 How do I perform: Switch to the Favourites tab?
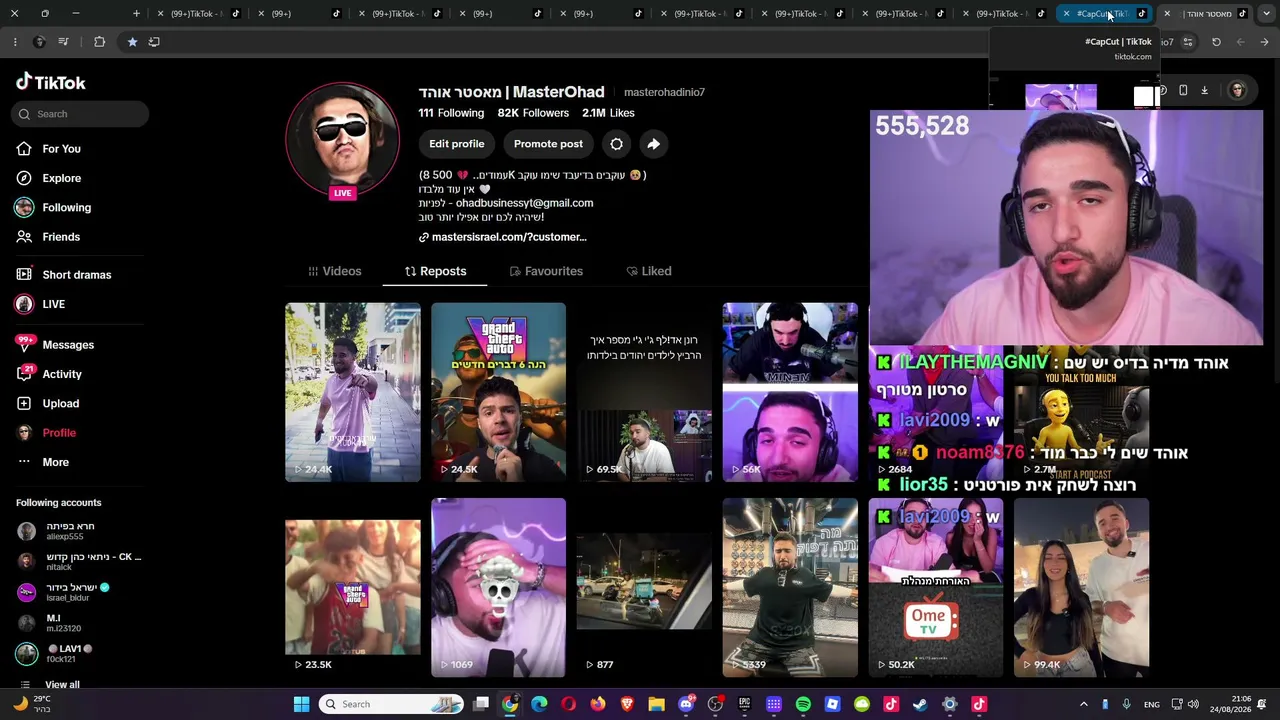tap(546, 271)
